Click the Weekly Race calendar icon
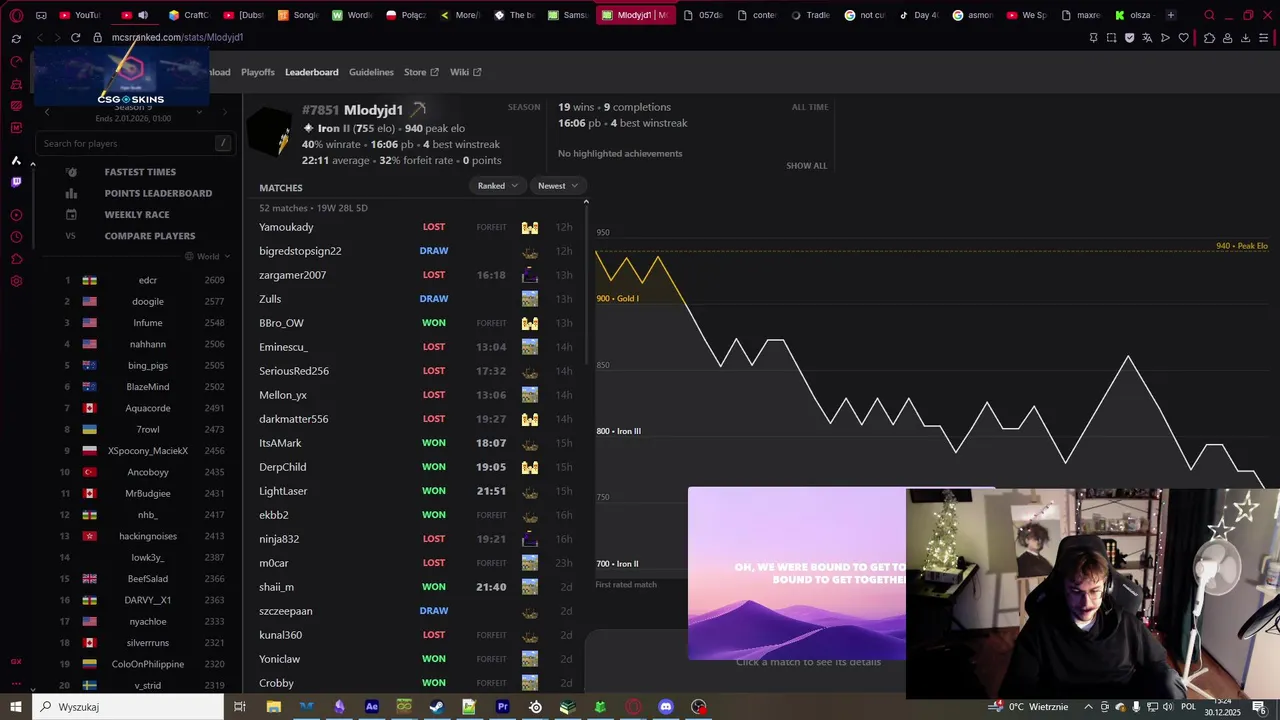The height and width of the screenshot is (720, 1280). [x=71, y=214]
